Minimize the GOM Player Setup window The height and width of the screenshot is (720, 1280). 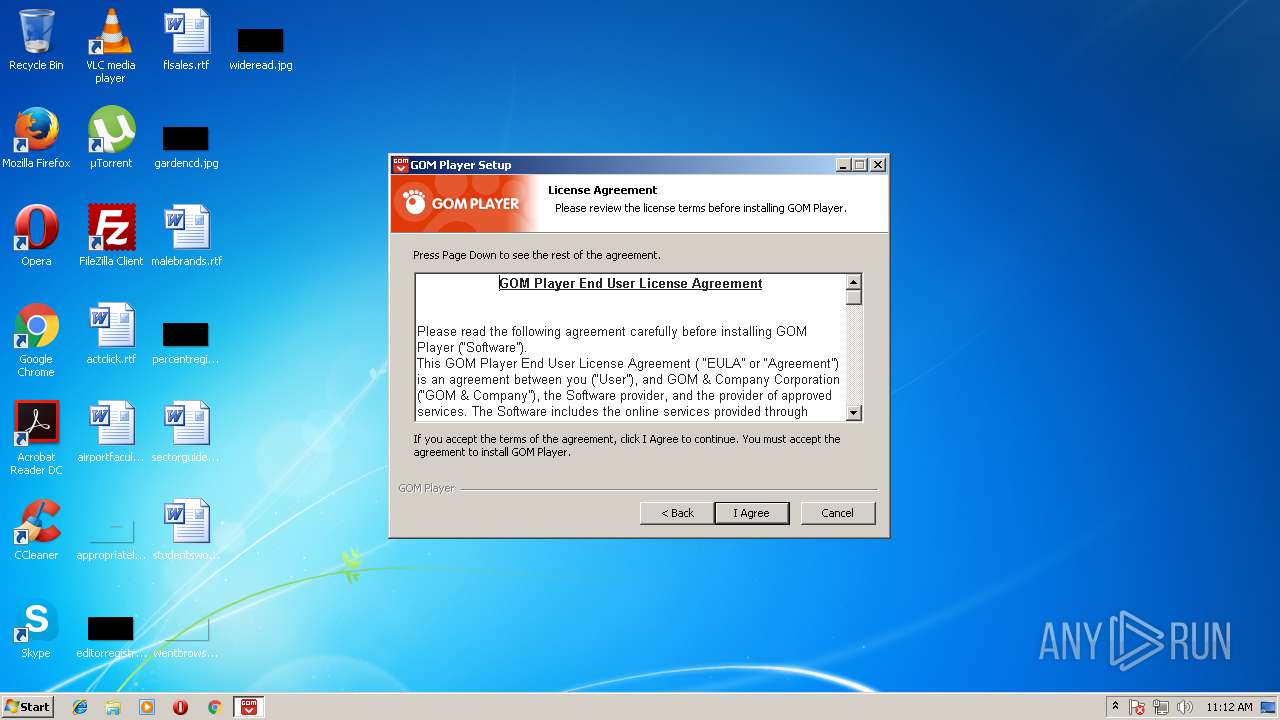843,165
